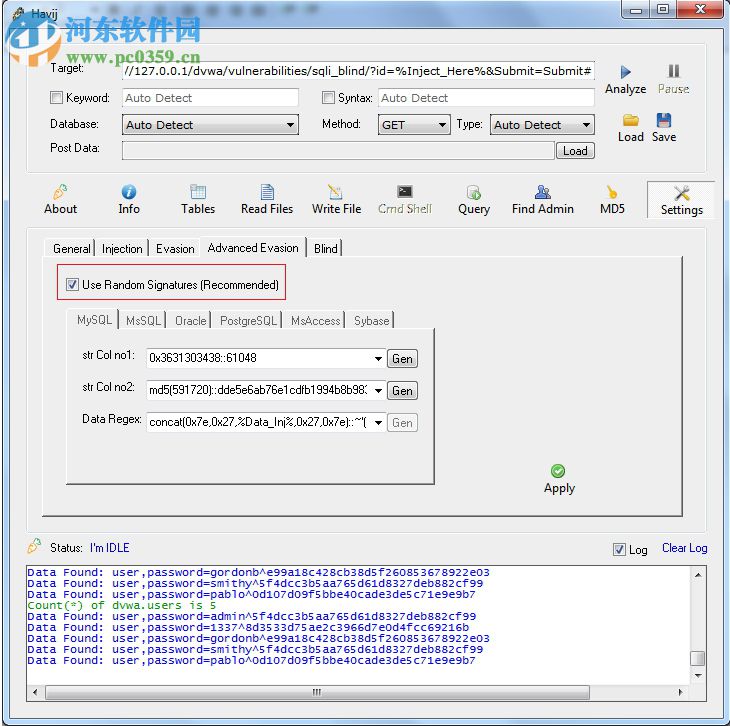Select the Oracle database tab
This screenshot has width=730, height=726.
click(190, 321)
